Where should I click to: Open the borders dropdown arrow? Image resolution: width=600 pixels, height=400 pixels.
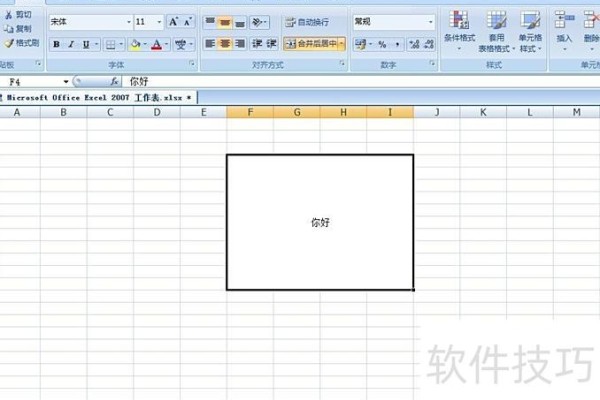[121, 44]
